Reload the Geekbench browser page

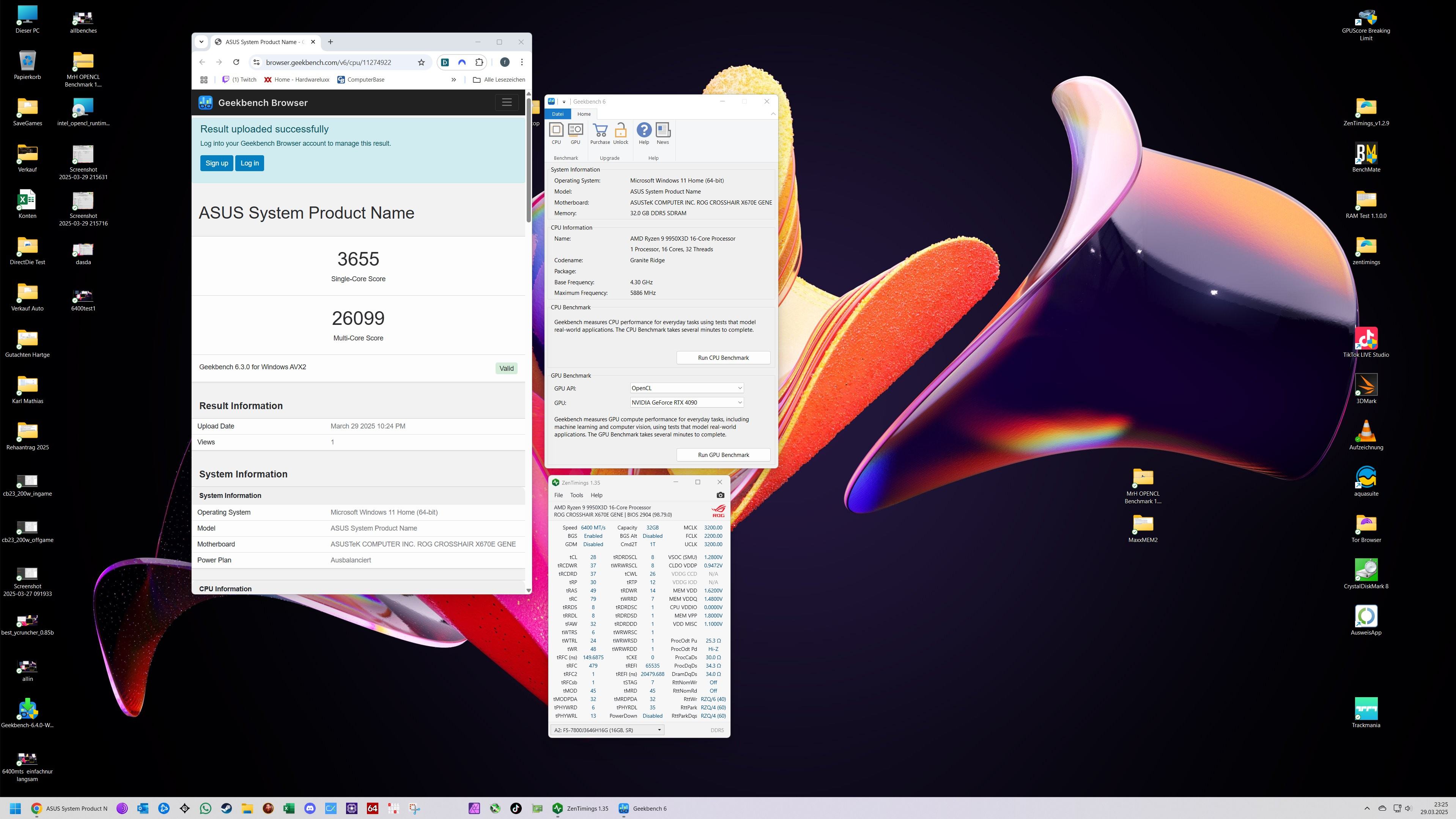pyautogui.click(x=236, y=62)
